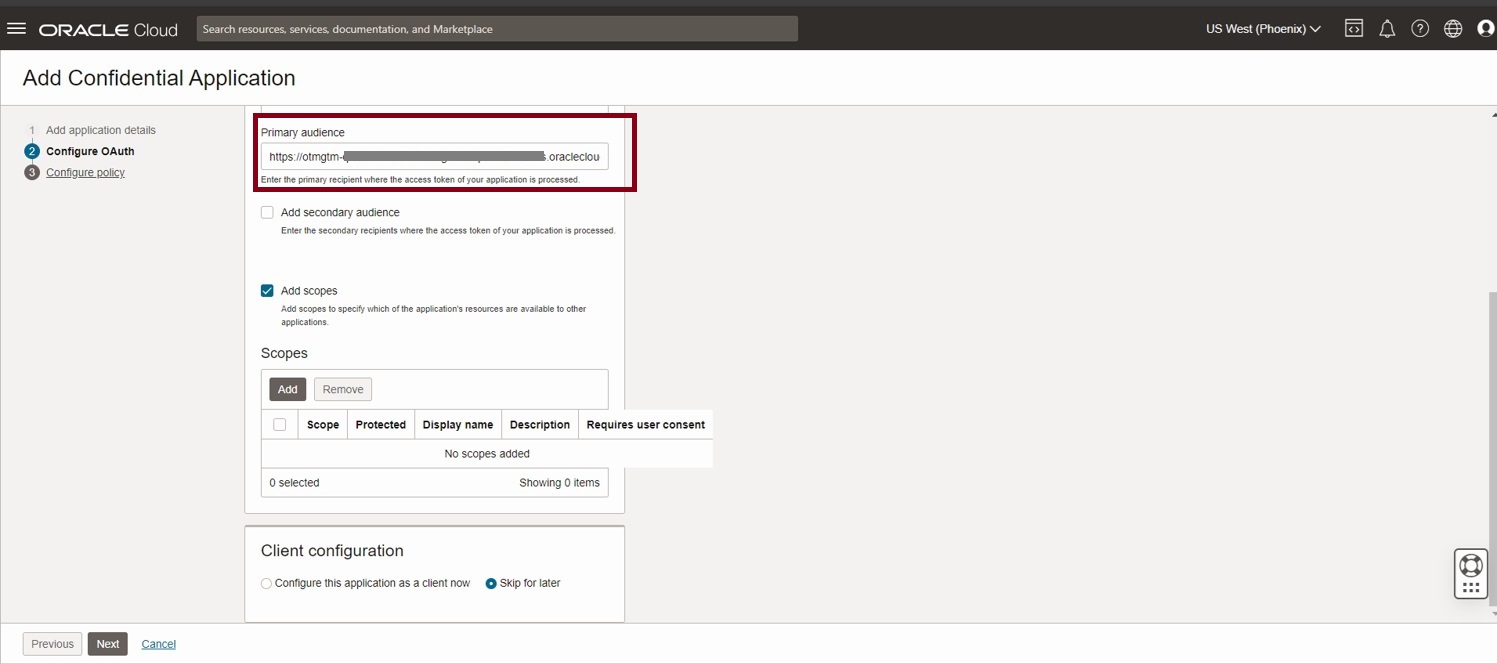Click the Protected column header
This screenshot has width=1497, height=664.
pos(381,425)
